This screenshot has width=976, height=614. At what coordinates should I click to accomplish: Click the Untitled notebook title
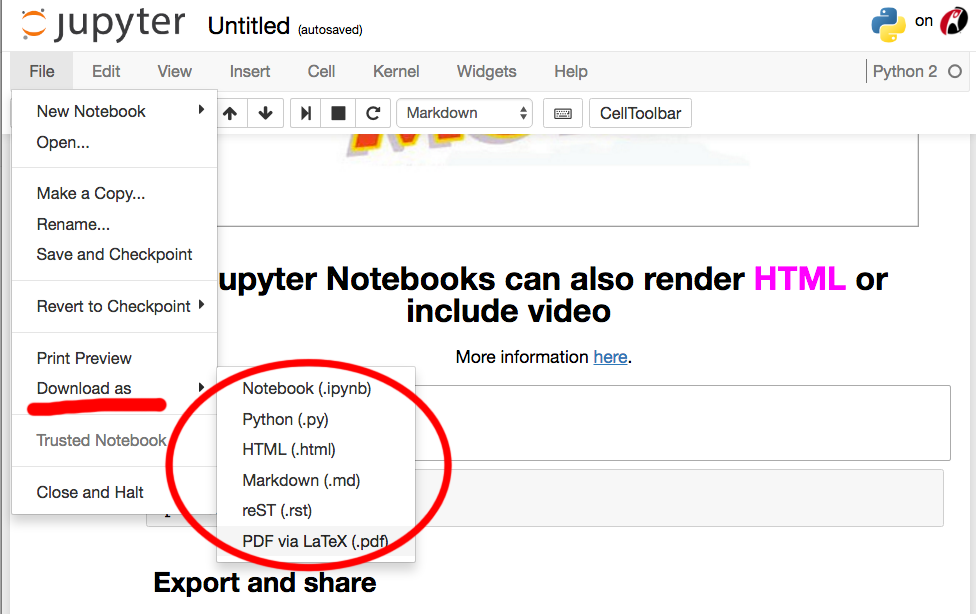pos(248,26)
